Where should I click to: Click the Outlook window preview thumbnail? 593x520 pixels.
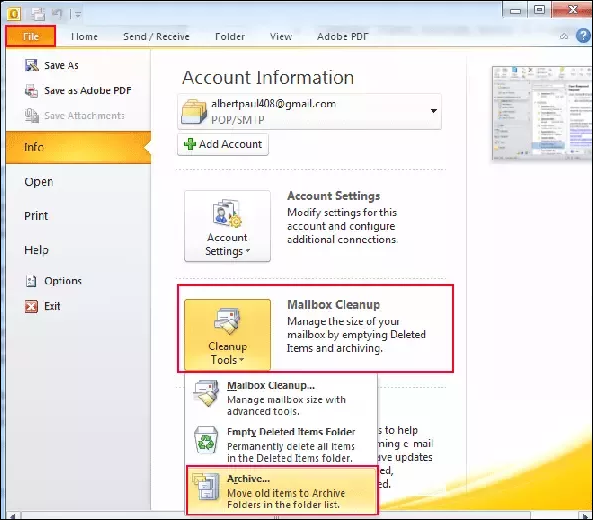pos(542,113)
